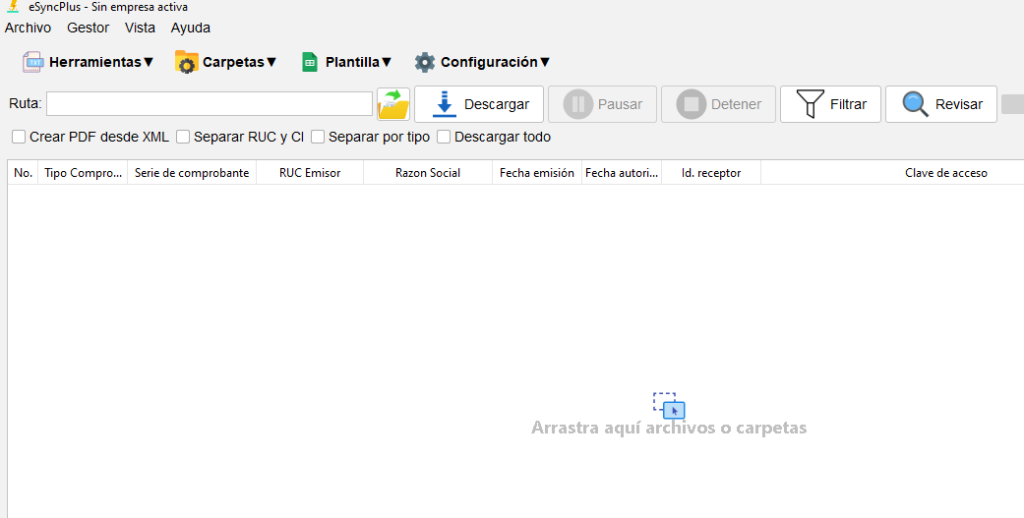Expand the Herramientas dropdown arrow
Viewport: 1024px width, 518px height.
(149, 62)
